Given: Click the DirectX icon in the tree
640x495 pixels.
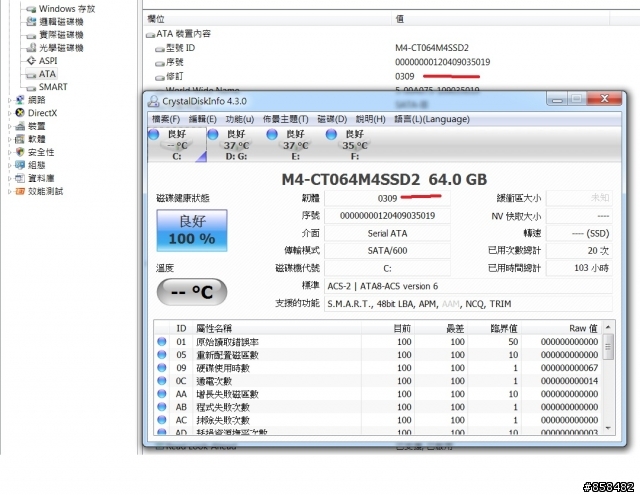Looking at the screenshot, I should pos(20,113).
